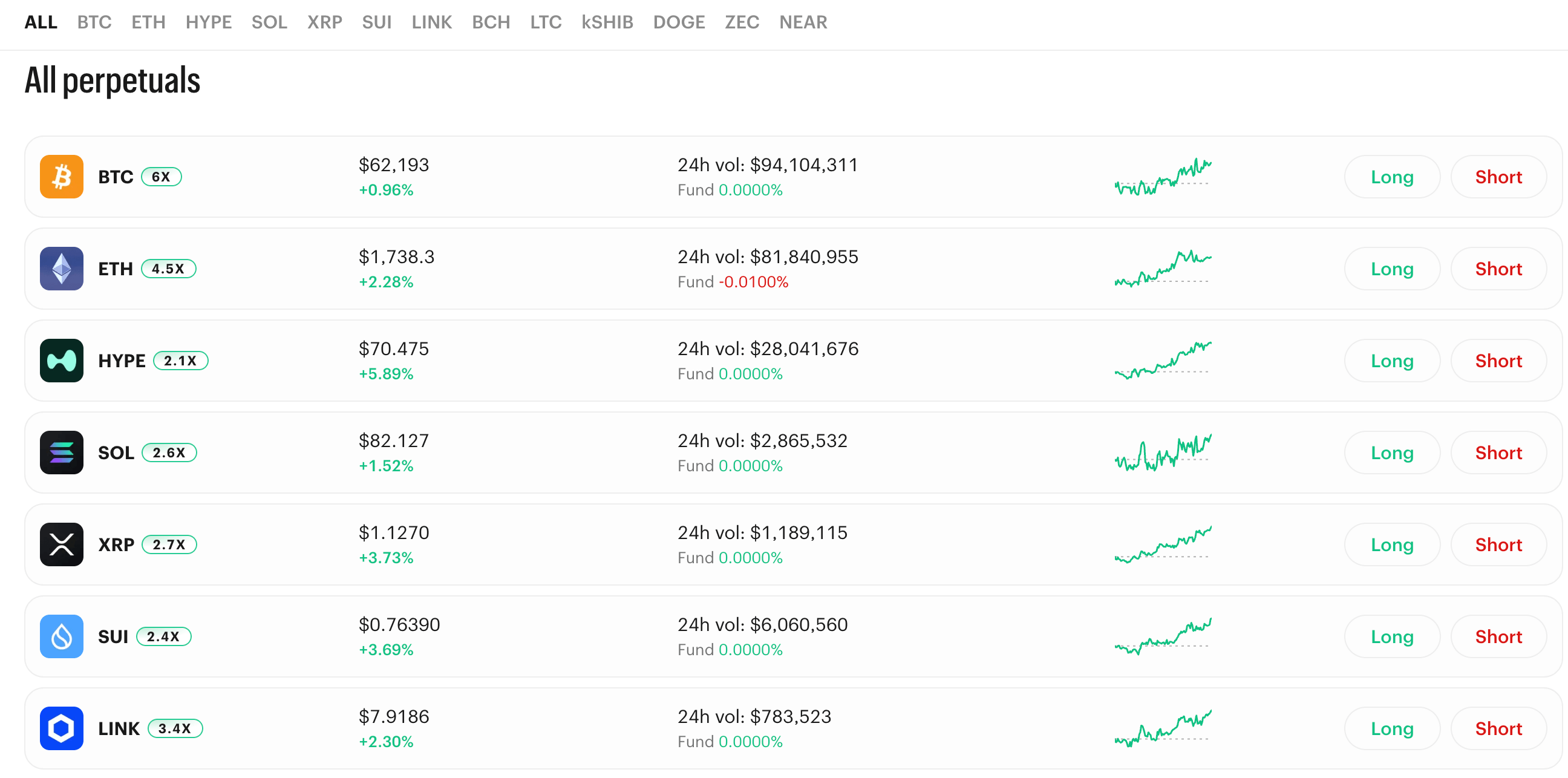This screenshot has height=778, width=1568.
Task: Switch to the NEAR tab
Action: click(x=803, y=22)
